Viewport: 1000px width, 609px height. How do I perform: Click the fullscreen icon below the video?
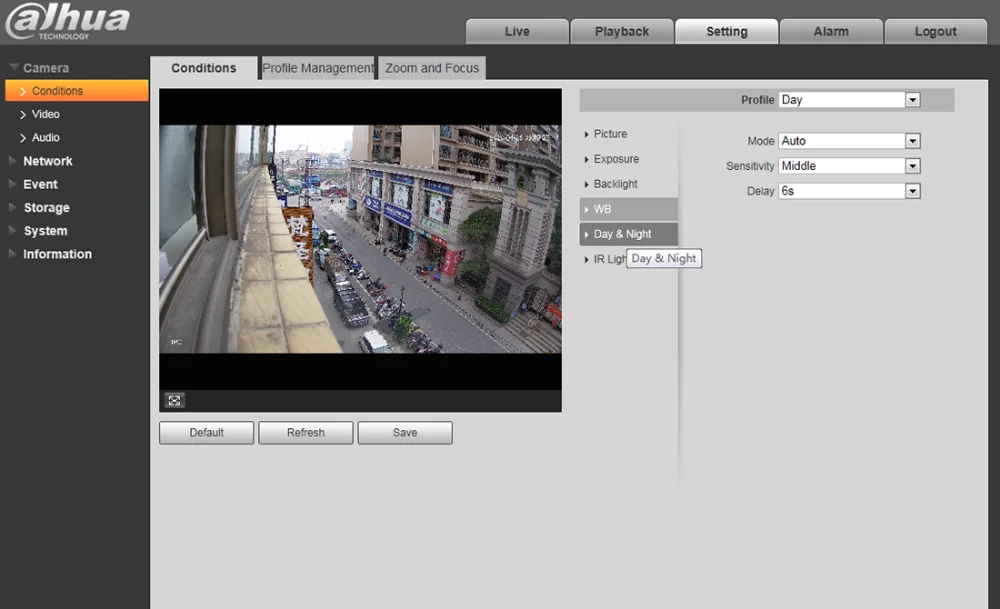click(175, 400)
